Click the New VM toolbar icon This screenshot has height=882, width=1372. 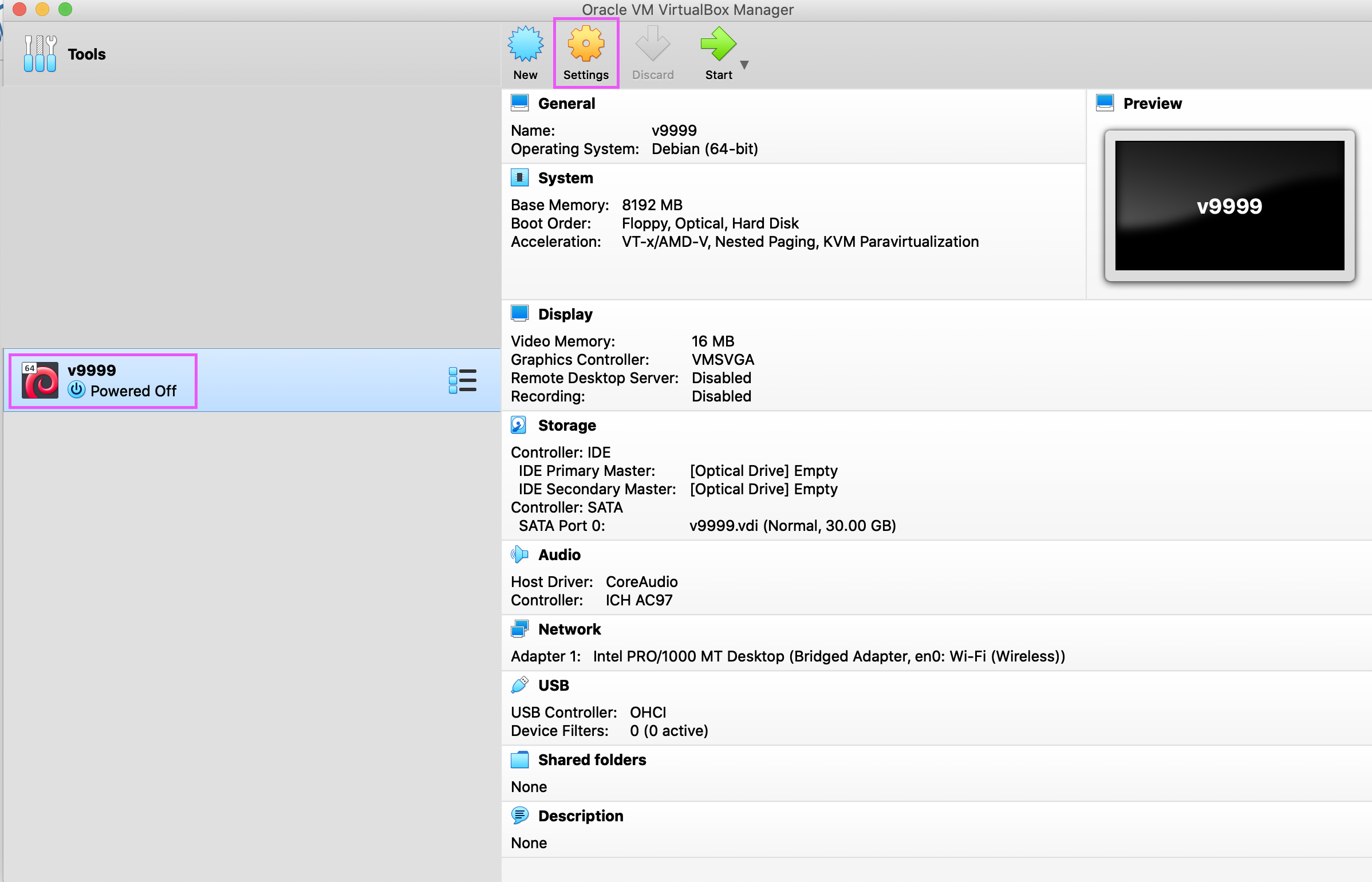525,45
